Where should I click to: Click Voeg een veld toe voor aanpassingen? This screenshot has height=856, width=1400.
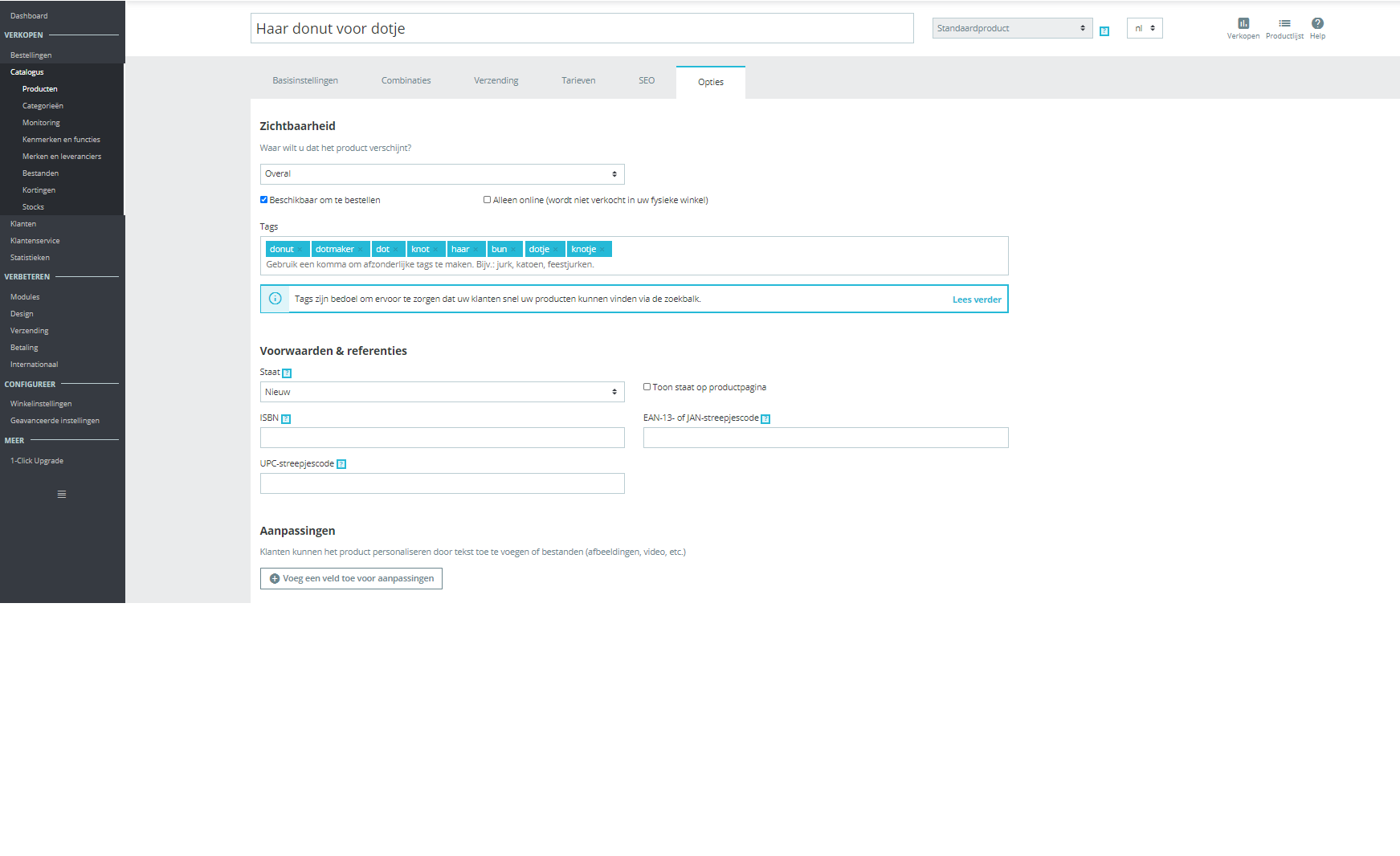351,579
